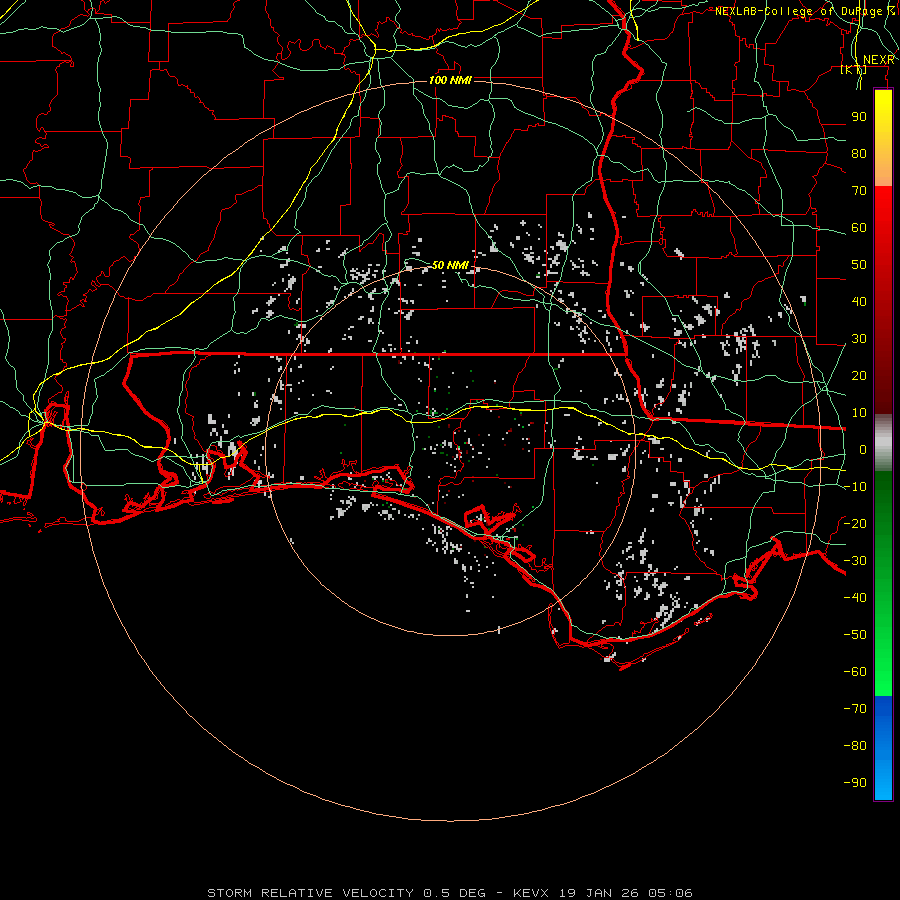Viewport: 900px width, 900px height.
Task: Click the 30 value on velocity scale
Action: (x=859, y=339)
